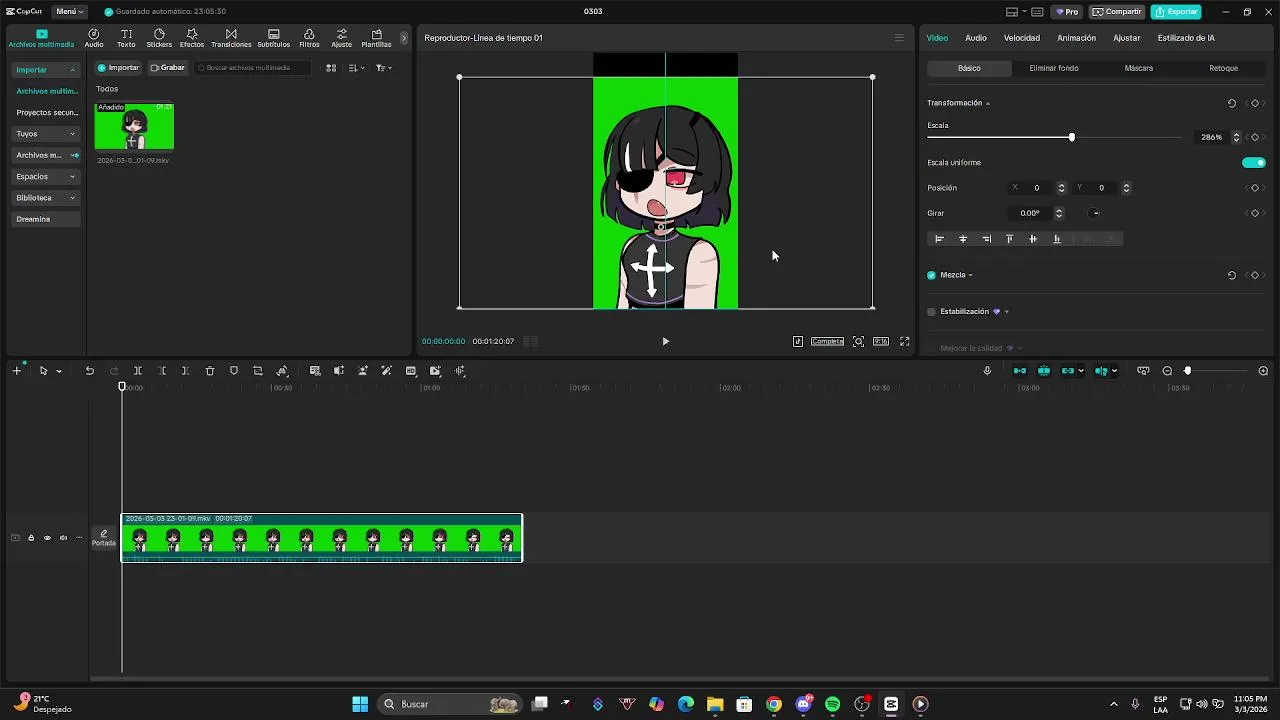Collapse the Transformación section
This screenshot has width=1280, height=720.
pos(988,104)
